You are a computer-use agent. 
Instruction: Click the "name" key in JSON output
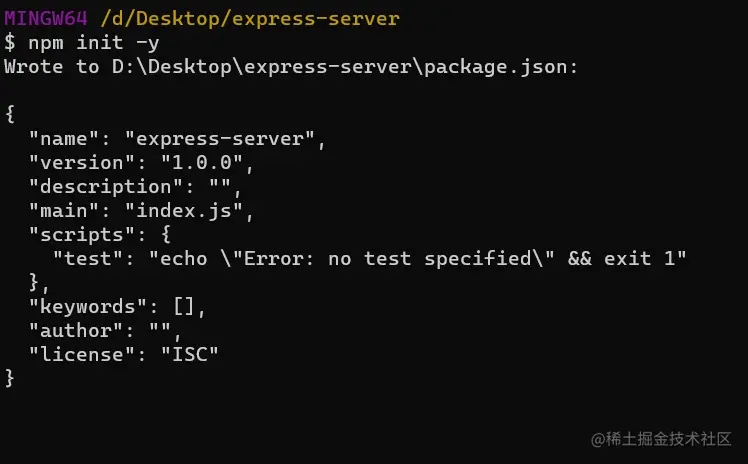pyautogui.click(x=70, y=139)
